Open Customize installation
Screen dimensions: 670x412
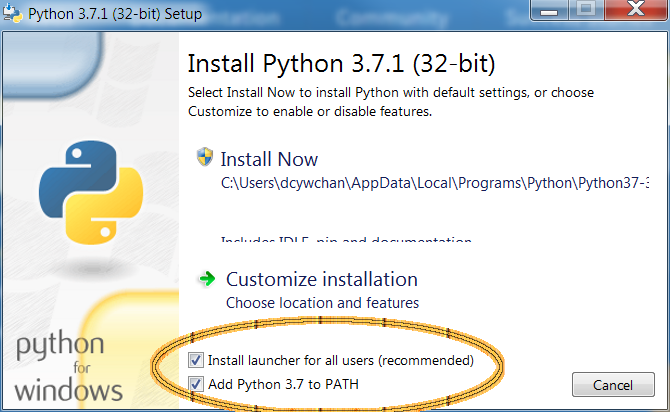tap(322, 280)
